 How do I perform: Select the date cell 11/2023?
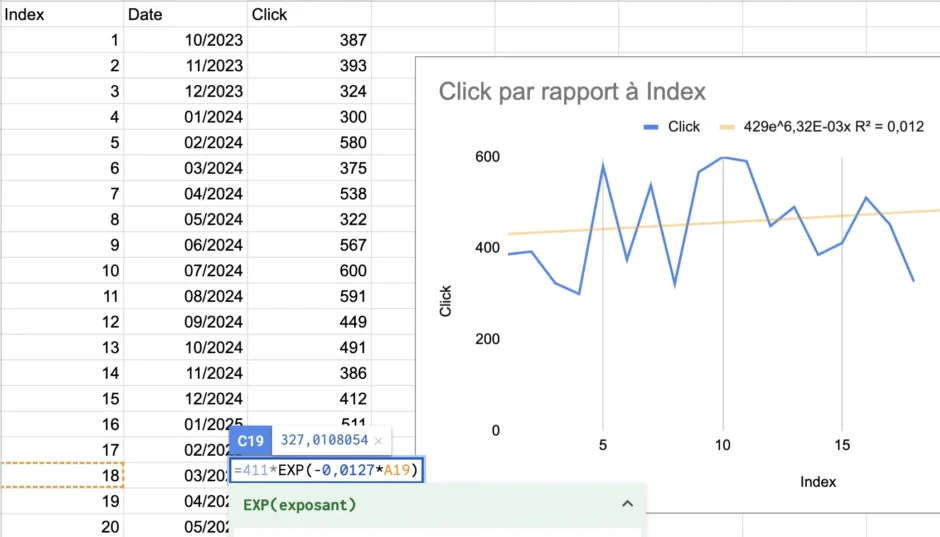point(185,65)
